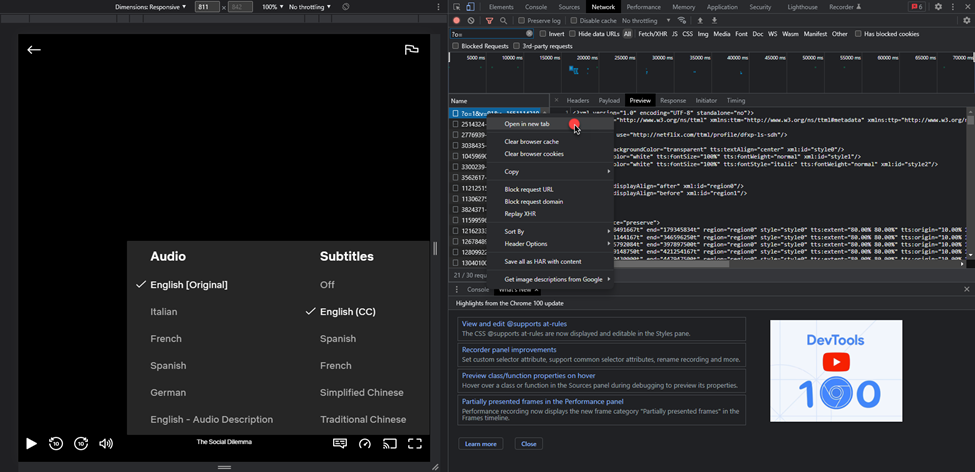This screenshot has height=472, width=975.
Task: Click the back arrow in the player
Action: pyautogui.click(x=34, y=49)
